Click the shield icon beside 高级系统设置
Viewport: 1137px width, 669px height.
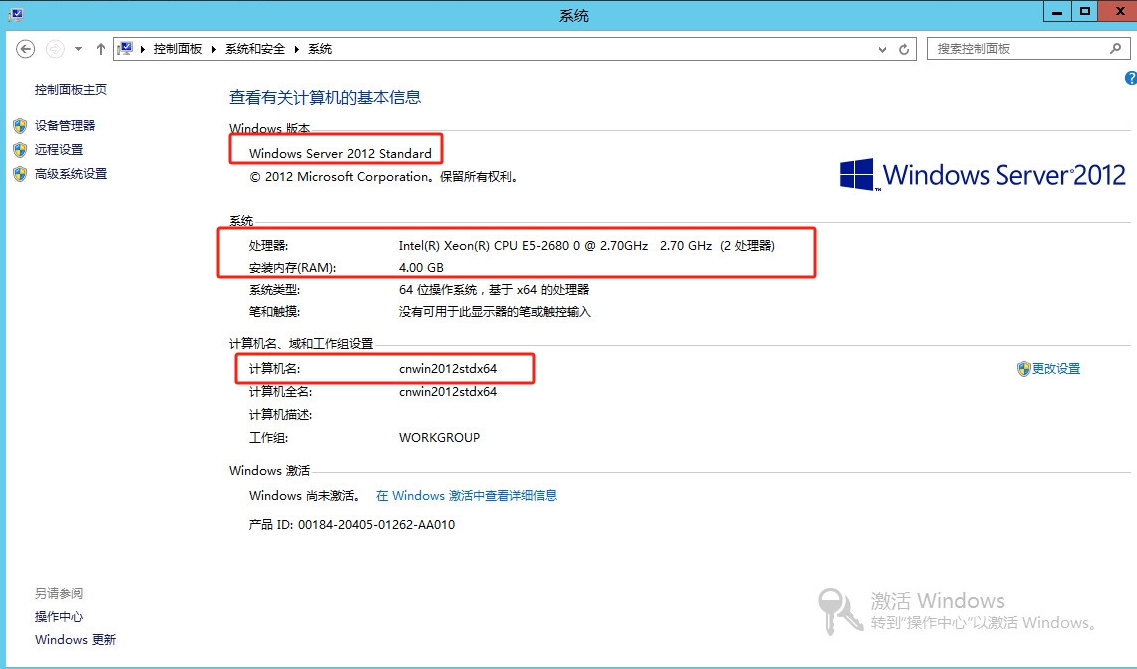[20, 174]
